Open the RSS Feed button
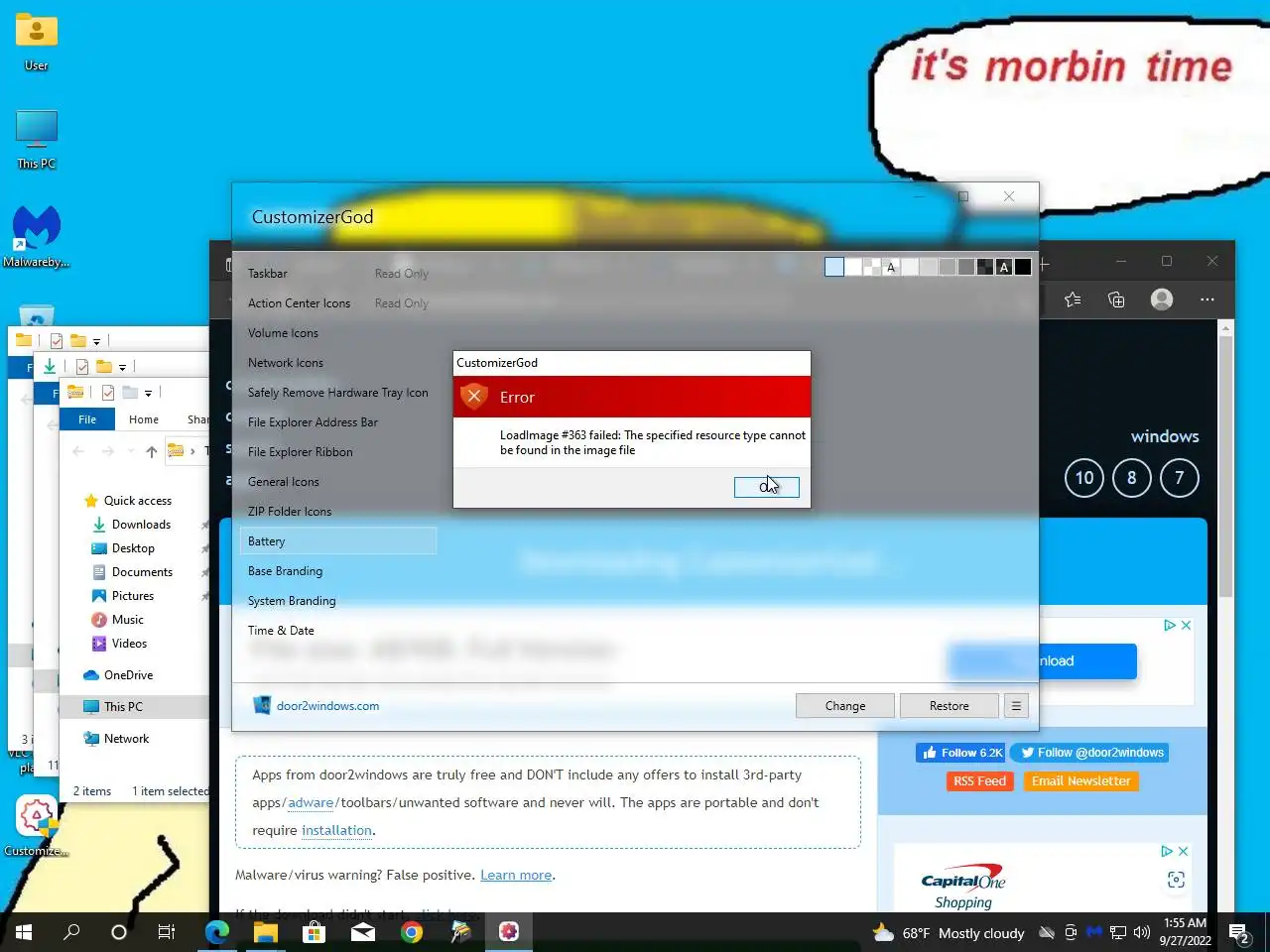1270x952 pixels. (x=980, y=781)
